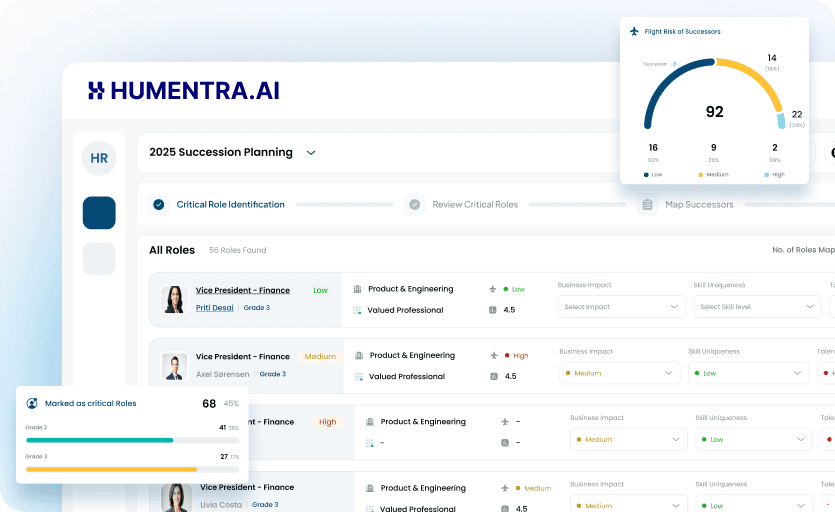Open Select Skill level dropdown in Priti Desai row

[757, 307]
